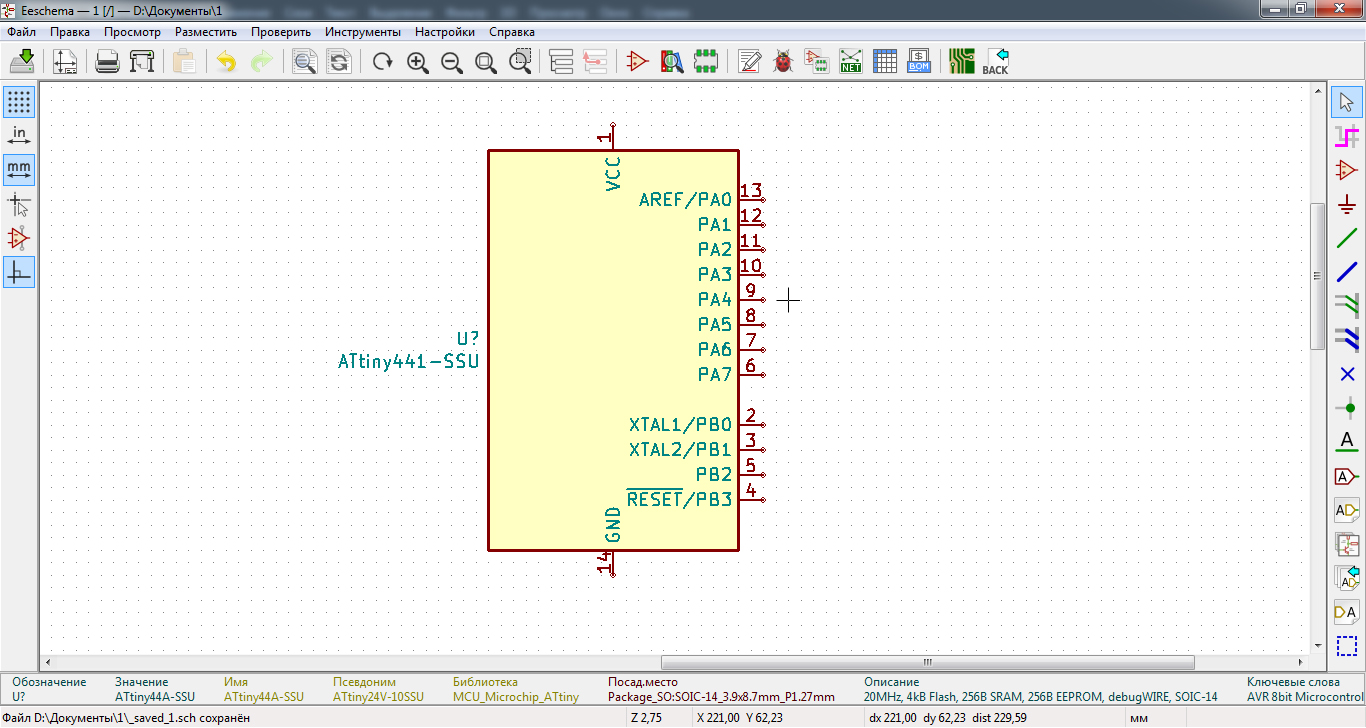This screenshot has height=728, width=1366.
Task: Generate bill of materials BOM
Action: click(x=919, y=62)
